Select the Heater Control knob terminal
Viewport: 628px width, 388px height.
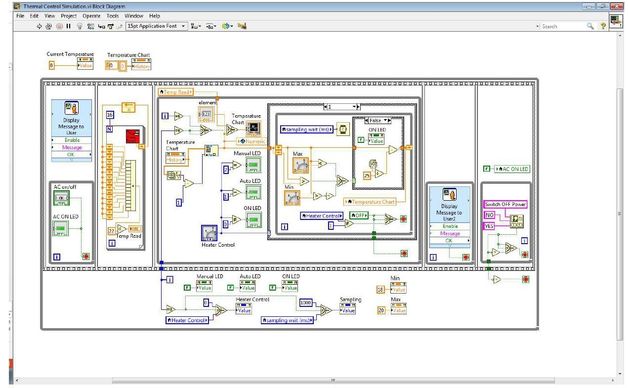click(x=209, y=233)
